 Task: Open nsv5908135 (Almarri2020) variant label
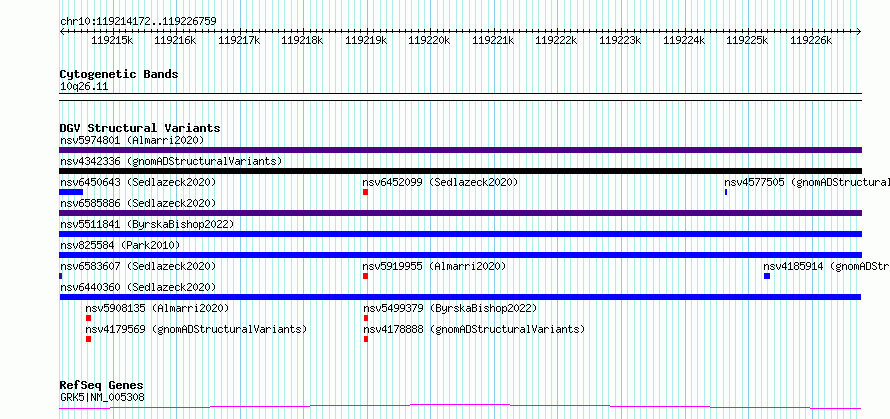tap(157, 308)
